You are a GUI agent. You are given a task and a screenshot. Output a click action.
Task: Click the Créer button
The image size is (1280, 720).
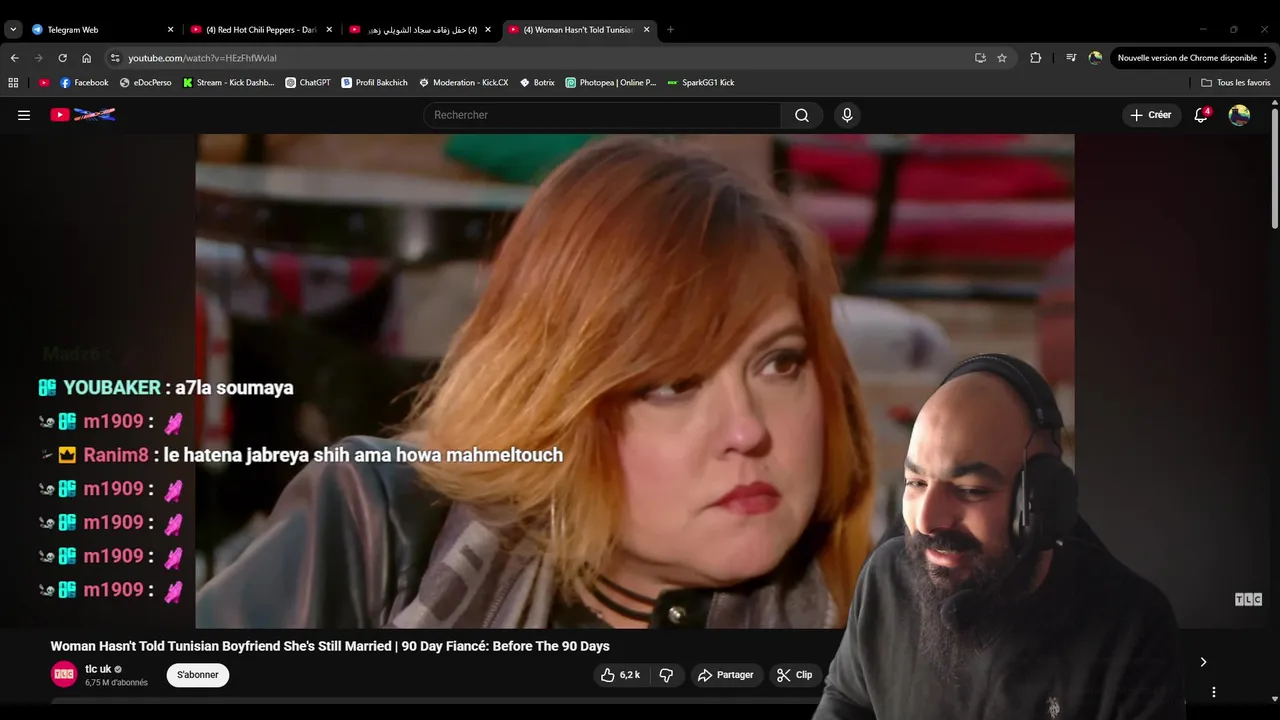pyautogui.click(x=1151, y=115)
